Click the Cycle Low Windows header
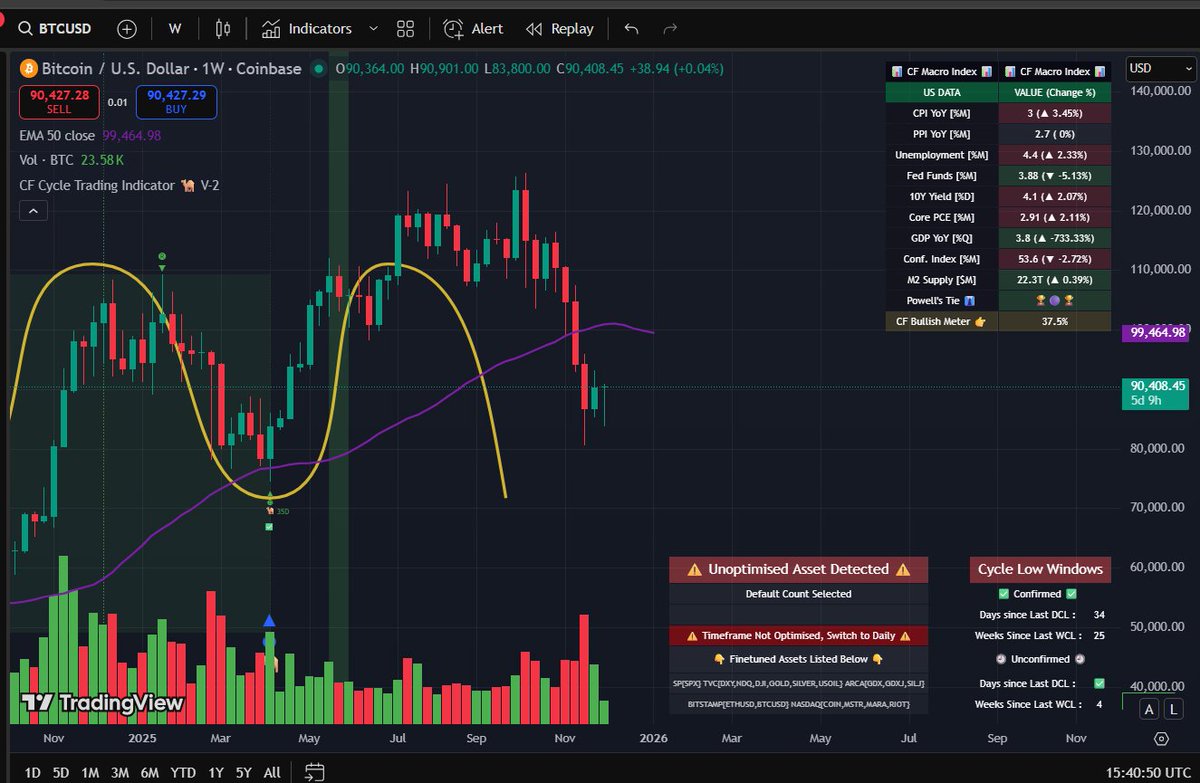1200x783 pixels. (1040, 569)
